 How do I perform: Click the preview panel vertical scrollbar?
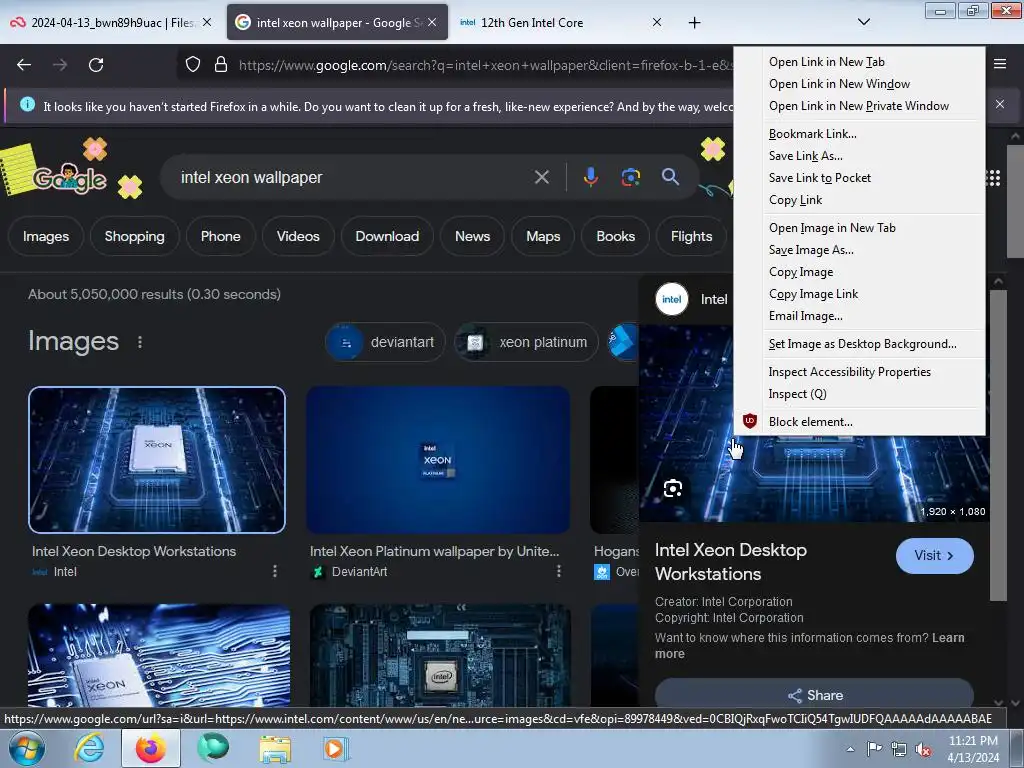click(x=998, y=444)
